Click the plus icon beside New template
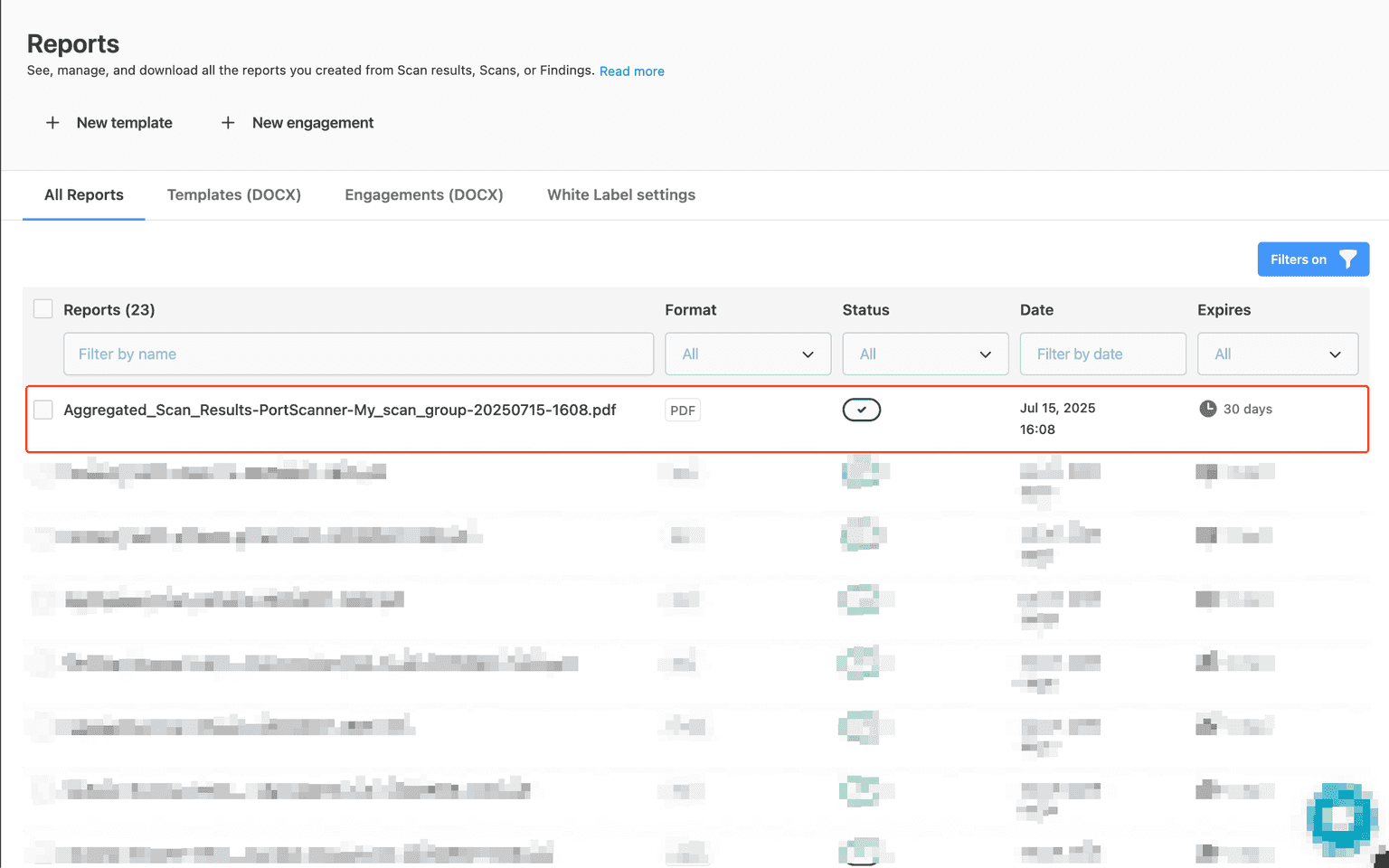 [x=52, y=123]
